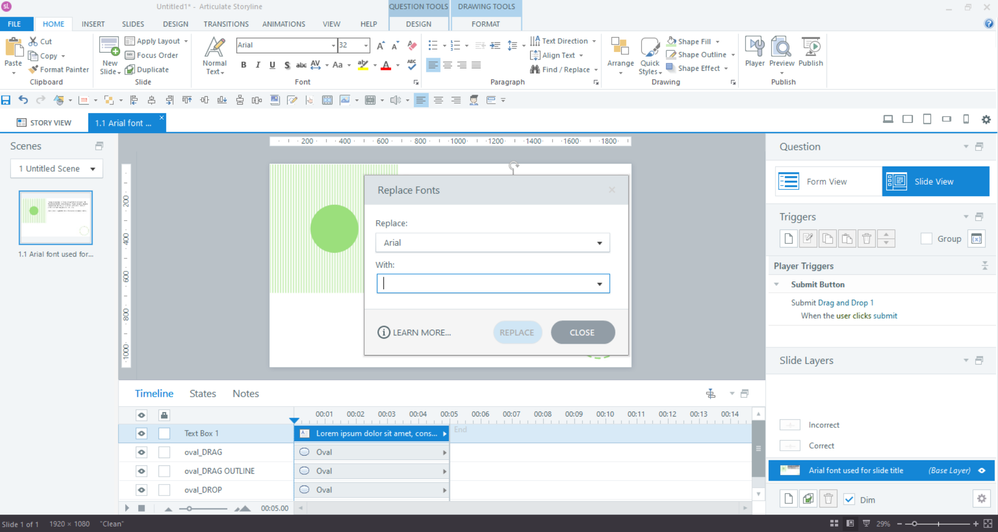Viewport: 998px width, 532px height.
Task: Expand the With font dropdown
Action: coord(600,284)
